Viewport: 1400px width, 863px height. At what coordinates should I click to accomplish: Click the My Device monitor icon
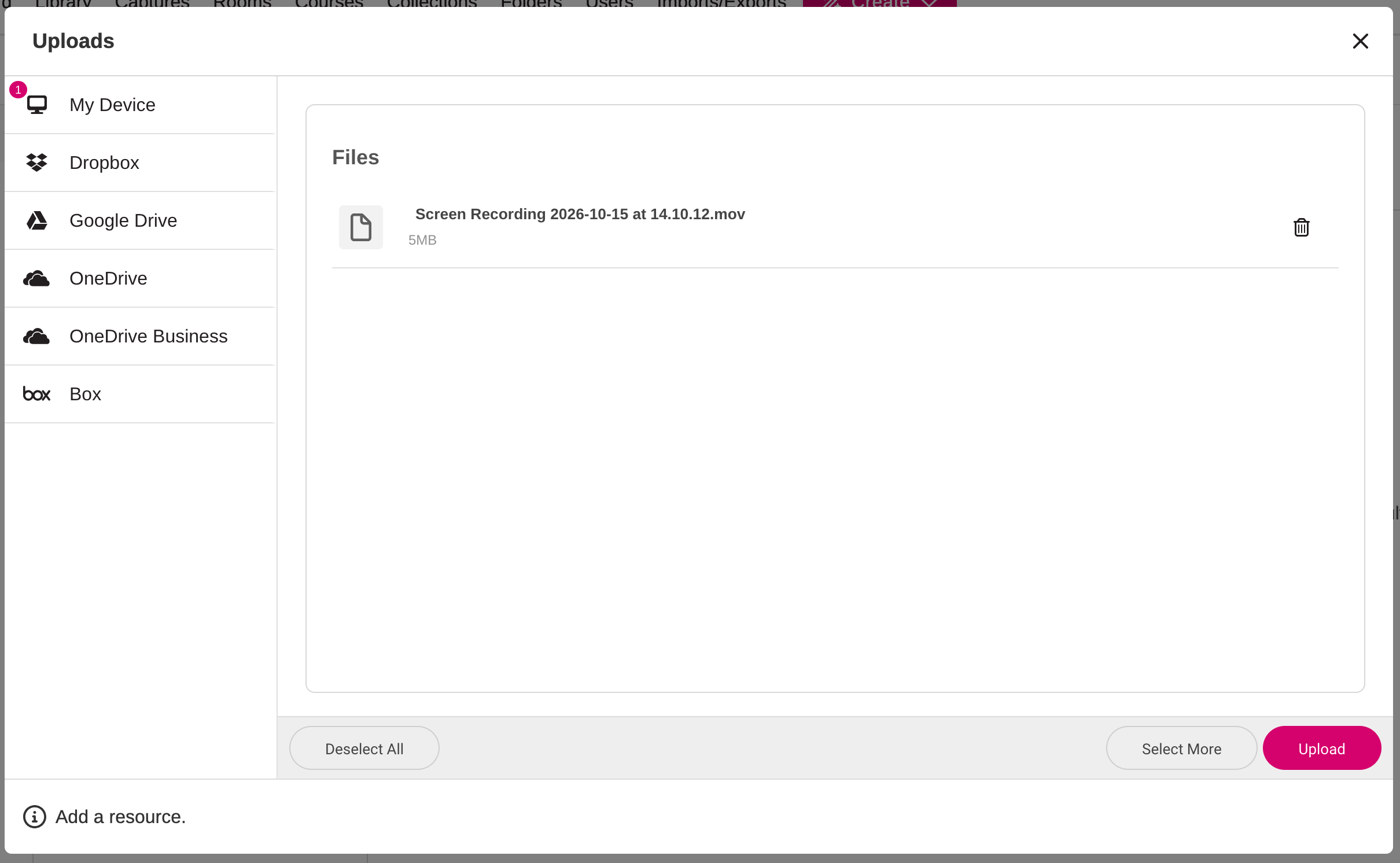[37, 105]
